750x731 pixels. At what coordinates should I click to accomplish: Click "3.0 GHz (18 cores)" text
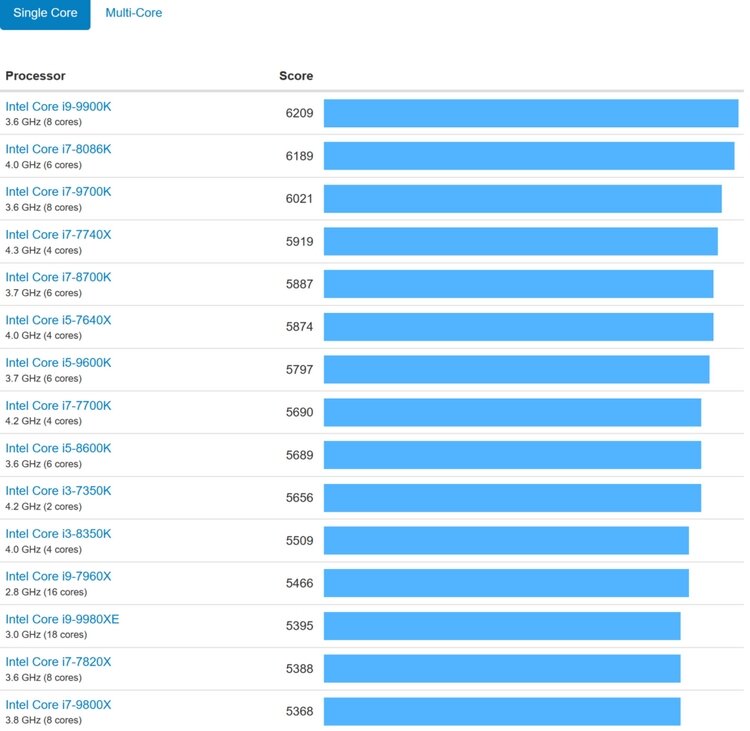46,635
